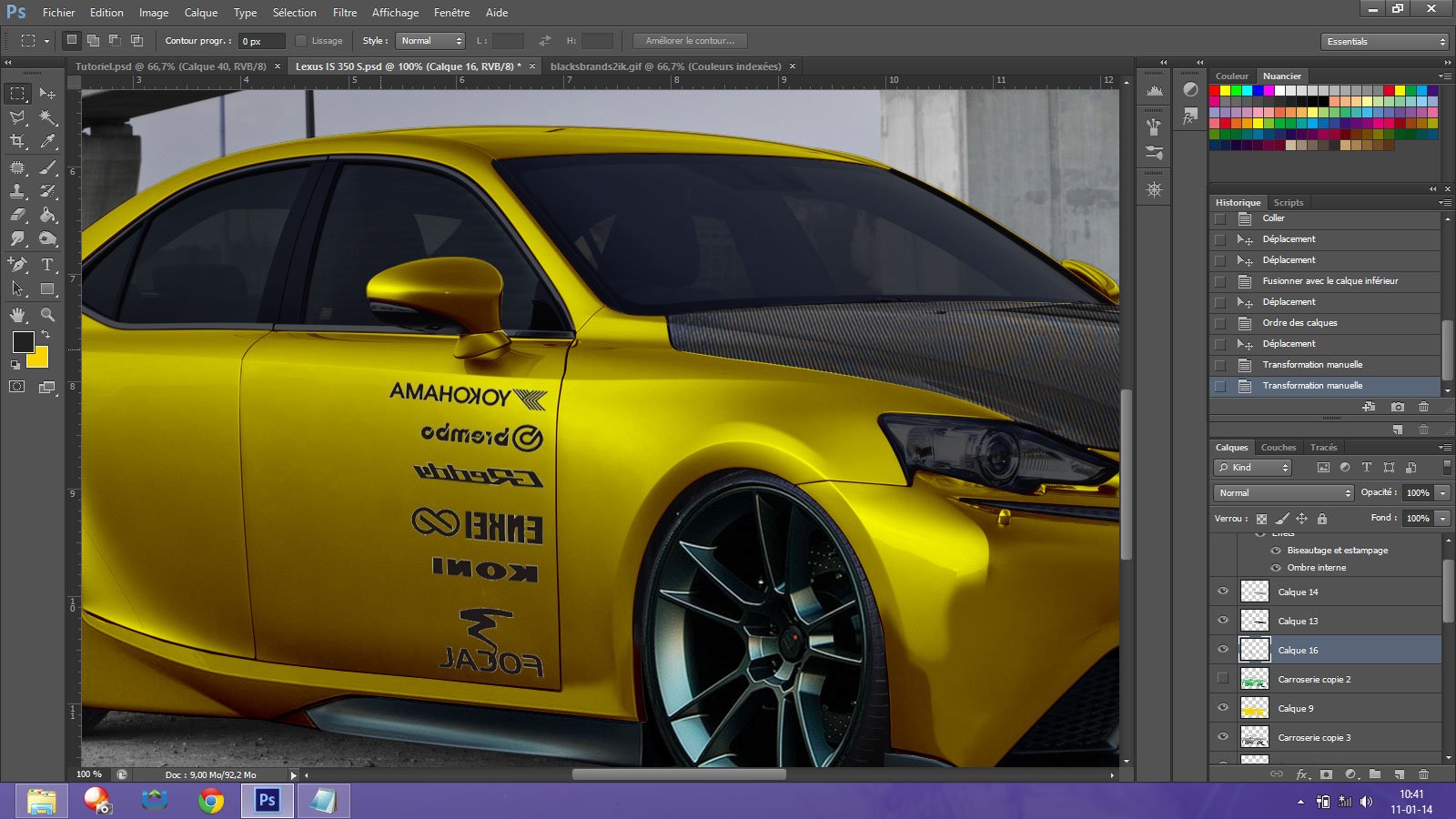This screenshot has height=819, width=1456.
Task: Click the yellow background color swatch
Action: coord(37,357)
